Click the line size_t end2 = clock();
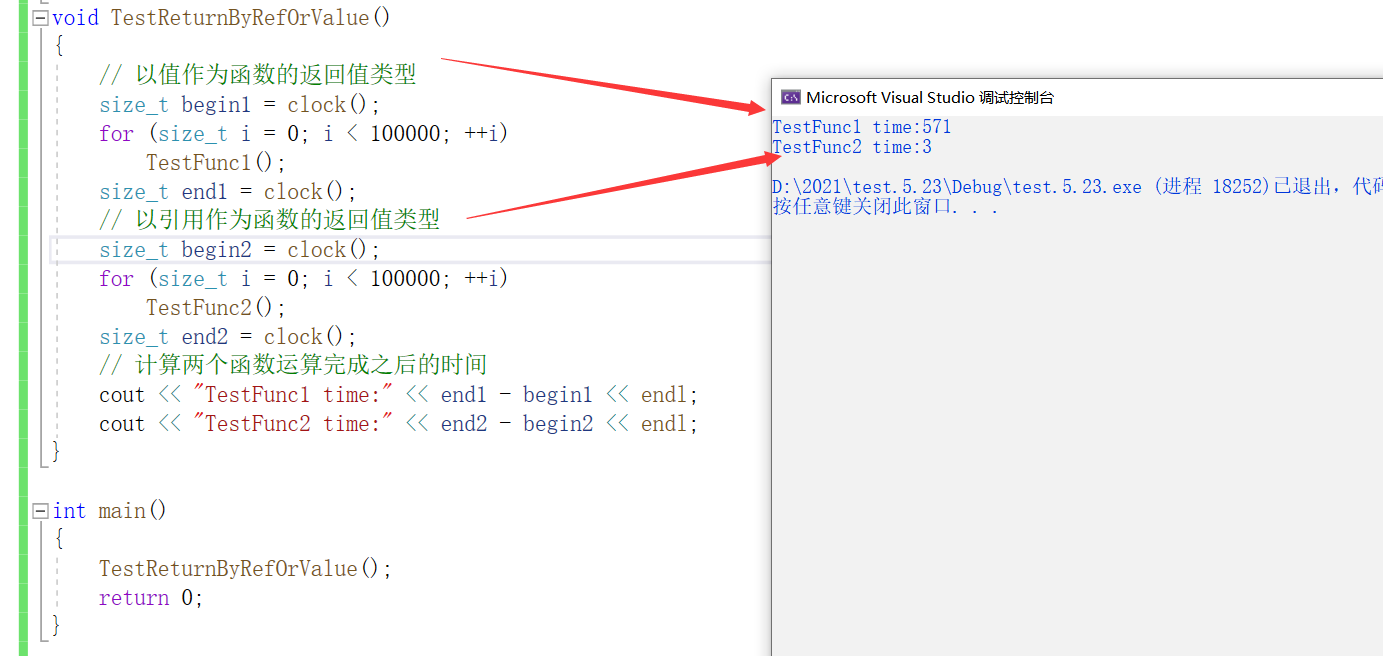Screen dimensions: 1383x656 coord(228,336)
